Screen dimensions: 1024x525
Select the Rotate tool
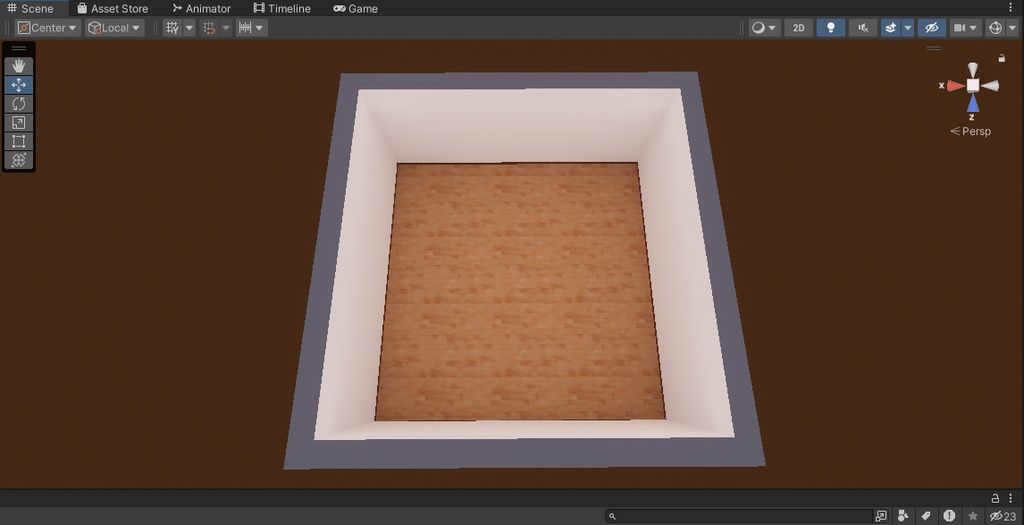click(x=18, y=104)
